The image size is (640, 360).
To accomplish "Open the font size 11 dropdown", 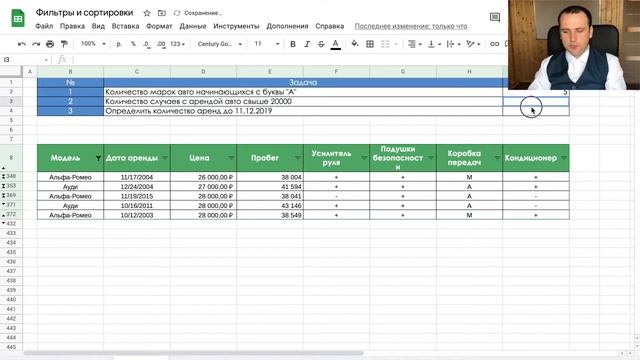I will point(267,44).
